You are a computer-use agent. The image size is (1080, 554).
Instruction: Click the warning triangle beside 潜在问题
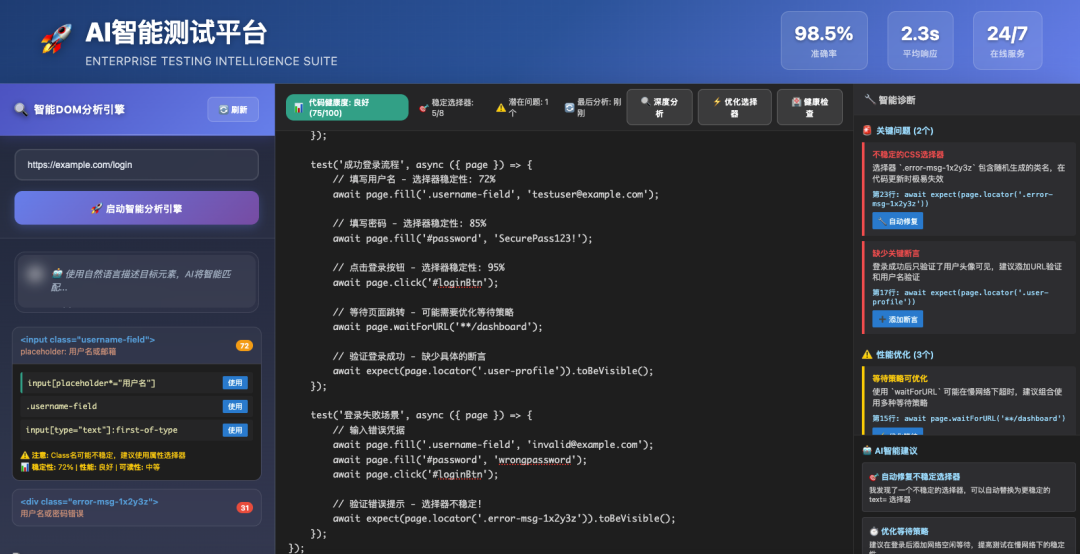[501, 107]
